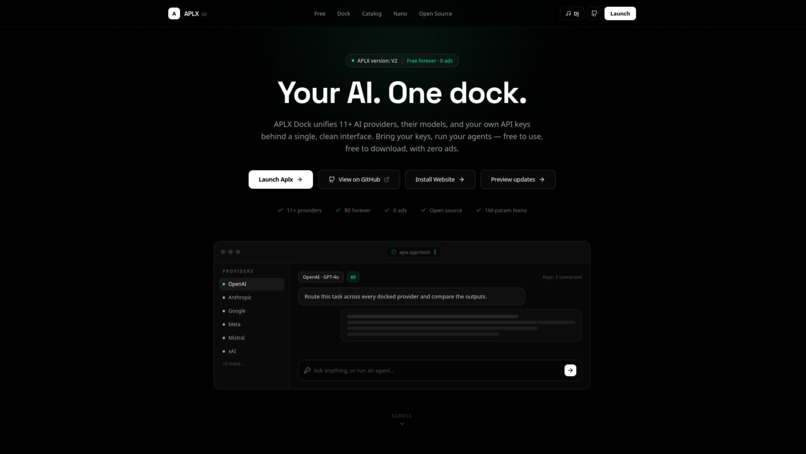The height and width of the screenshot is (454, 806).
Task: Click the 11+ providers checkmark text
Action: pos(304,210)
